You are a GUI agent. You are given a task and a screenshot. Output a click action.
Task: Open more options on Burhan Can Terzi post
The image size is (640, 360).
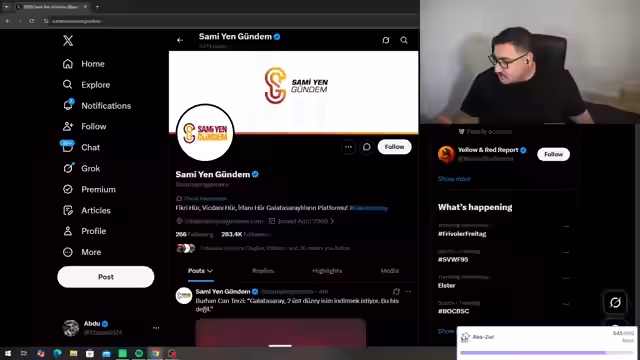coord(408,291)
